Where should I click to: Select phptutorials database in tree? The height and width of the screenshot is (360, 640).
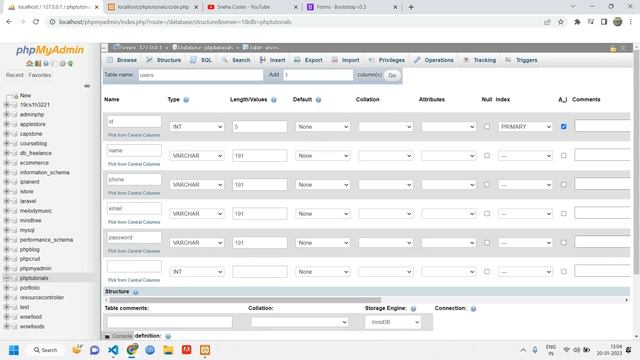pyautogui.click(x=34, y=278)
